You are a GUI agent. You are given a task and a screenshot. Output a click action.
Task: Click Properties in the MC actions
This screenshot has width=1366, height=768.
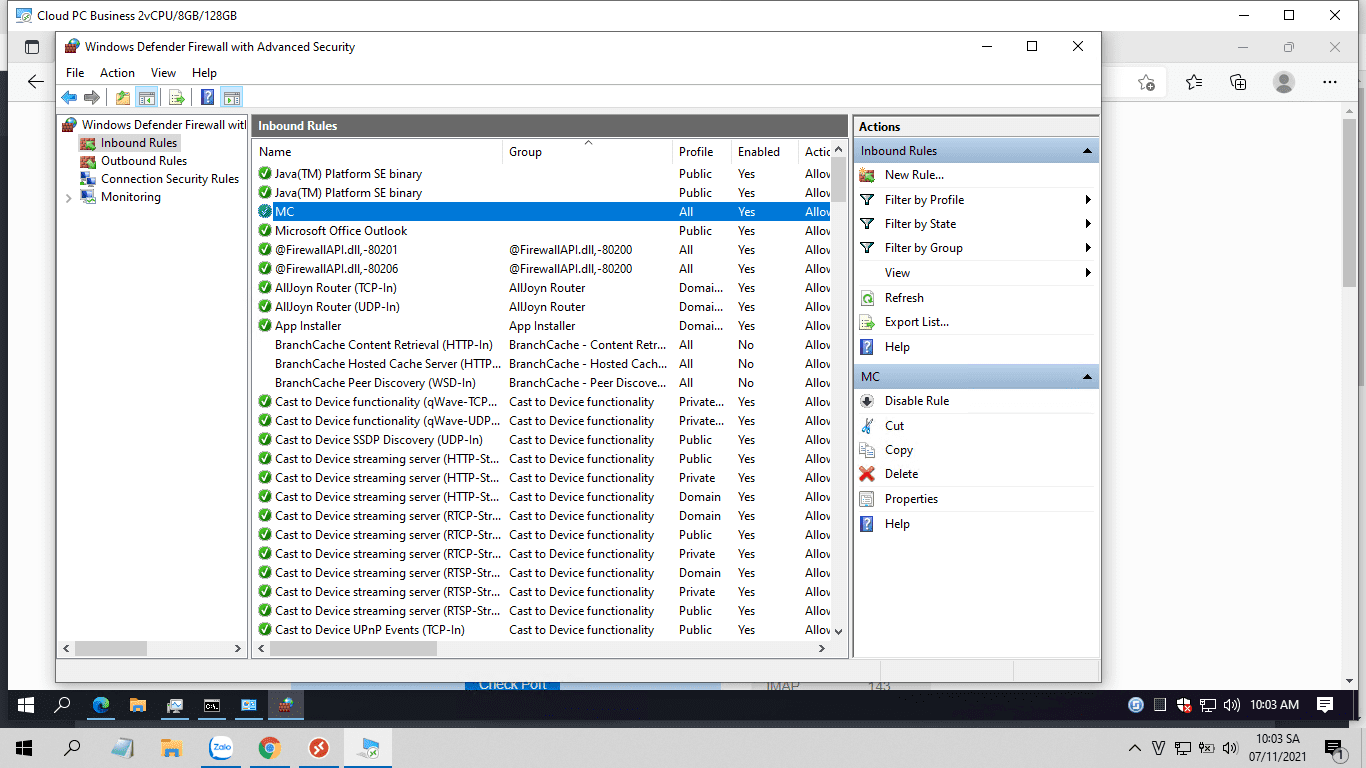click(911, 499)
